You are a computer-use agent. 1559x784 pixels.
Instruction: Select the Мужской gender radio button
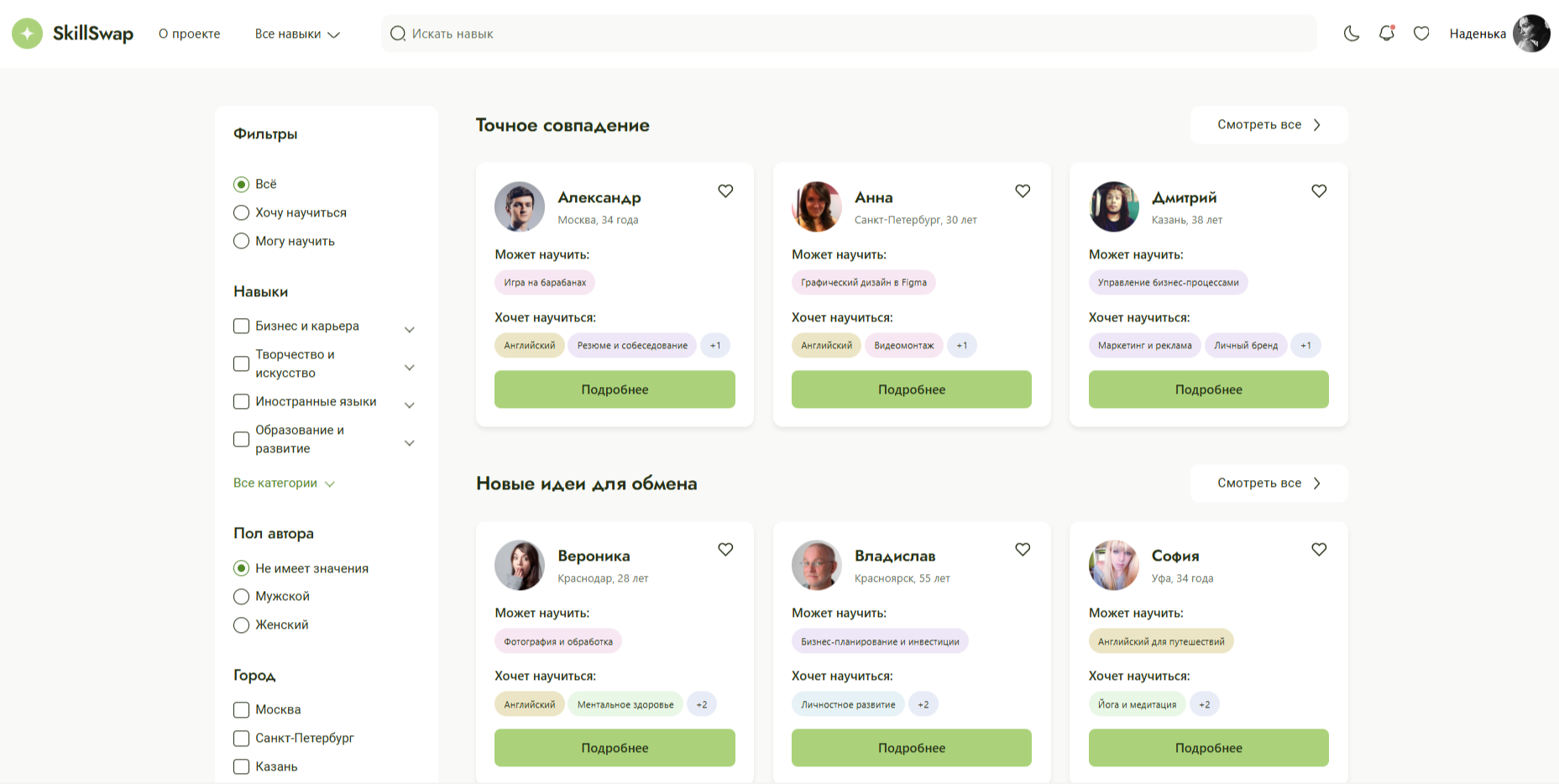coord(241,596)
